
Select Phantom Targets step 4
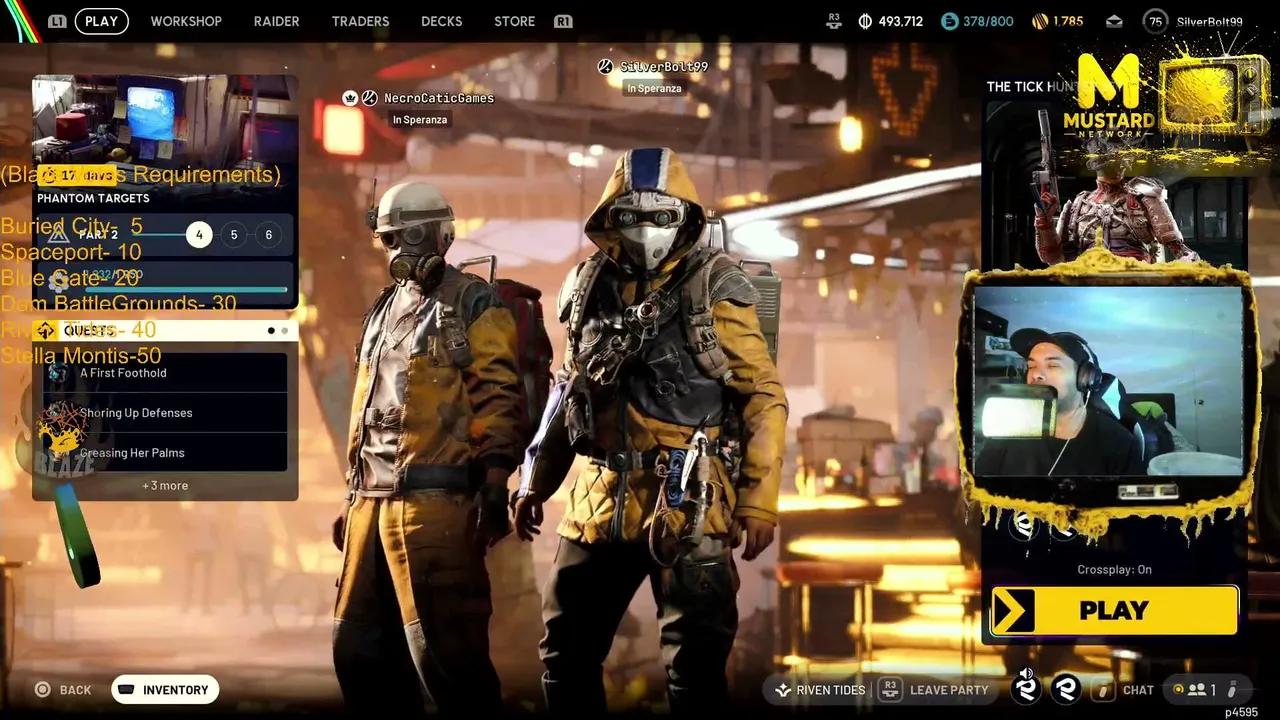[199, 235]
